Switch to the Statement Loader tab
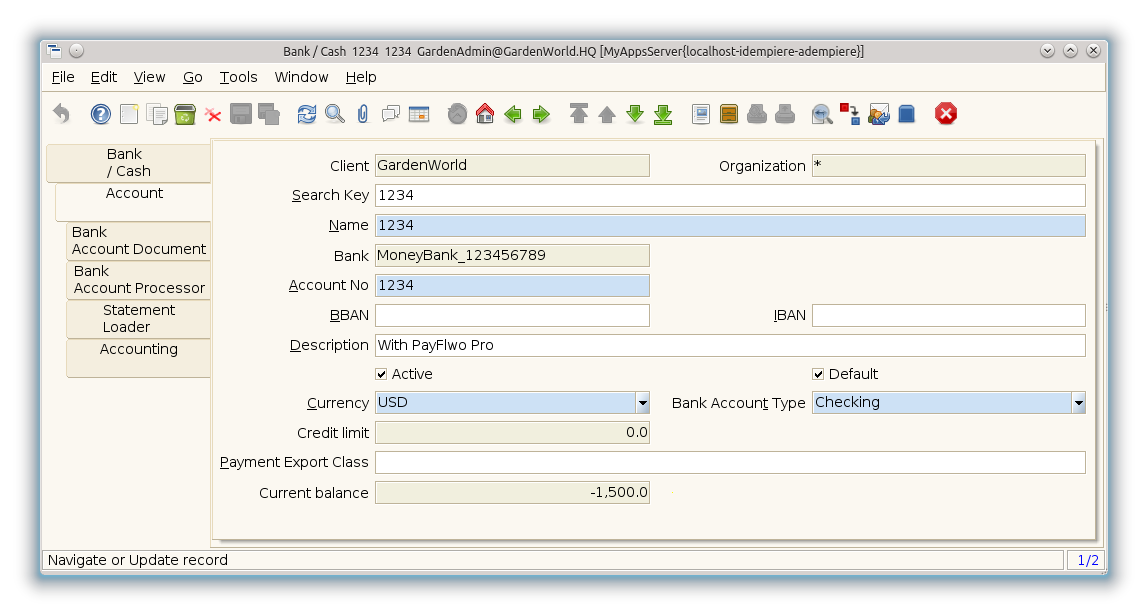The image size is (1148, 615). 138,319
